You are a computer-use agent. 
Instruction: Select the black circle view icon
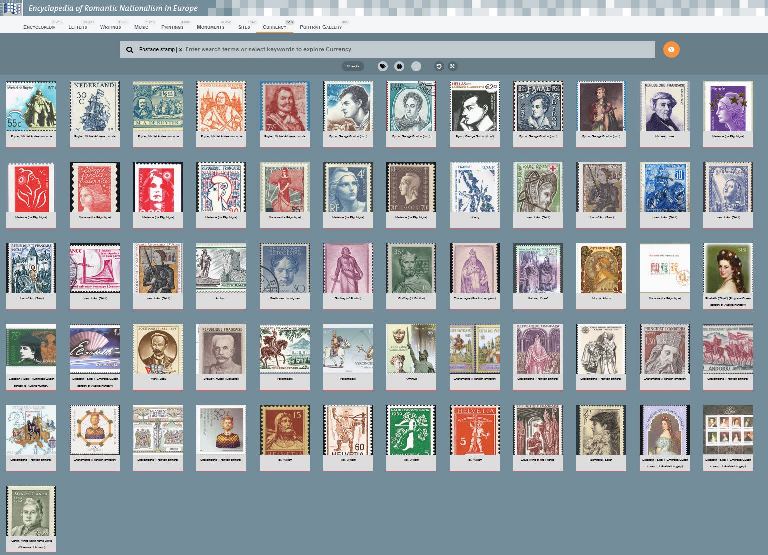pyautogui.click(x=399, y=66)
